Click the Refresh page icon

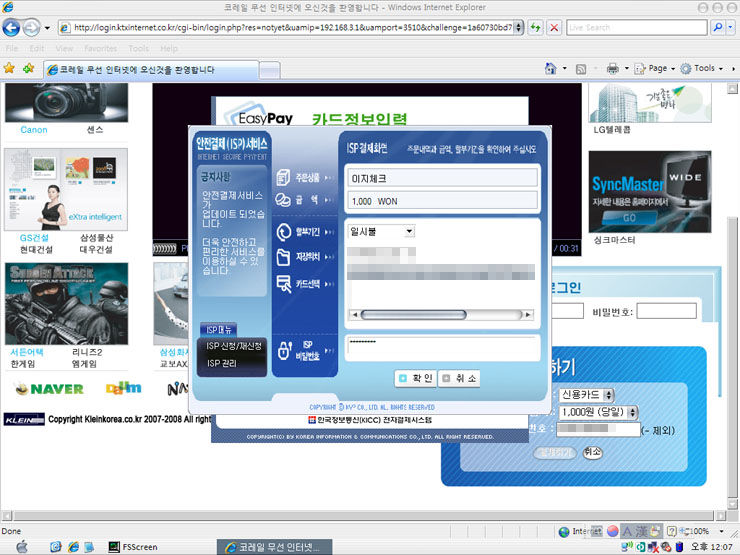click(535, 27)
